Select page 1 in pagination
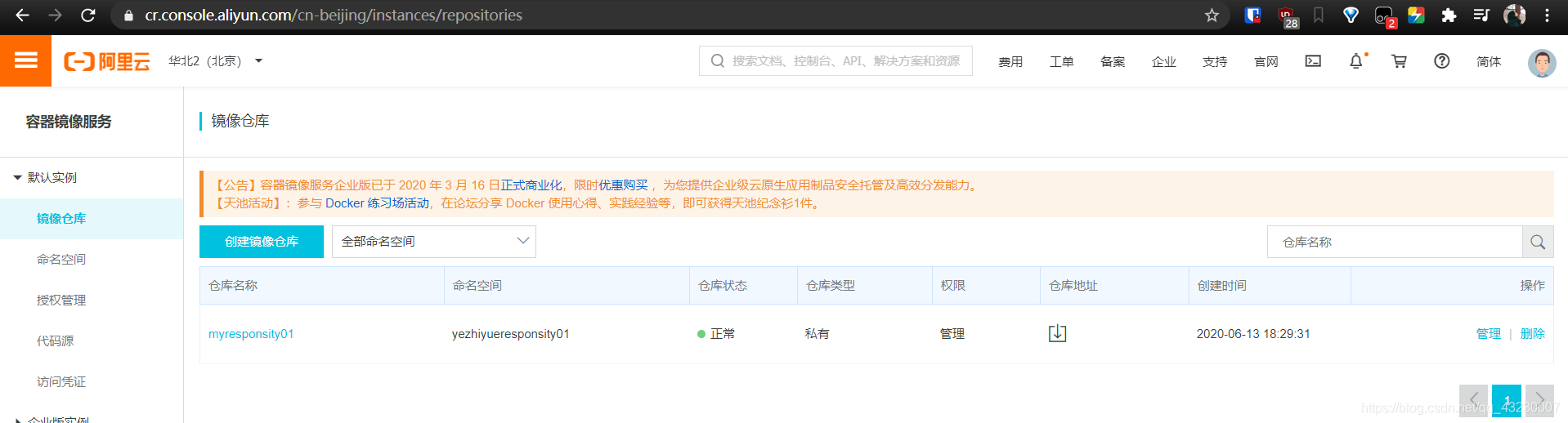The width and height of the screenshot is (1568, 423). pyautogui.click(x=1507, y=400)
